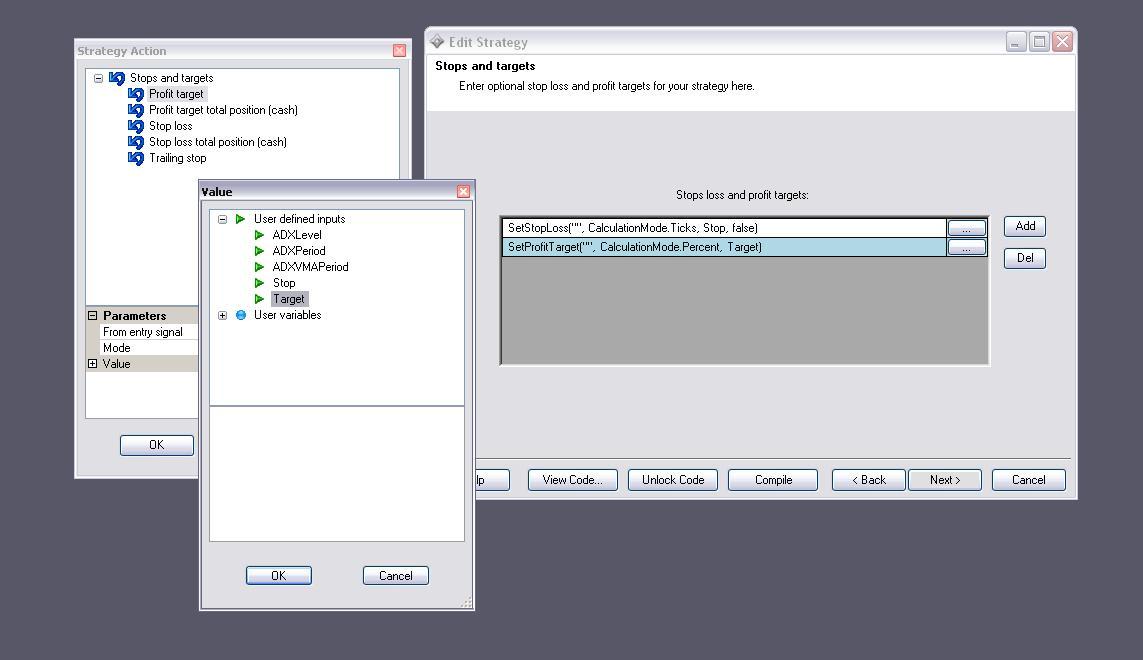Click the icon beside Trailing stop
1143x660 pixels.
click(x=136, y=158)
